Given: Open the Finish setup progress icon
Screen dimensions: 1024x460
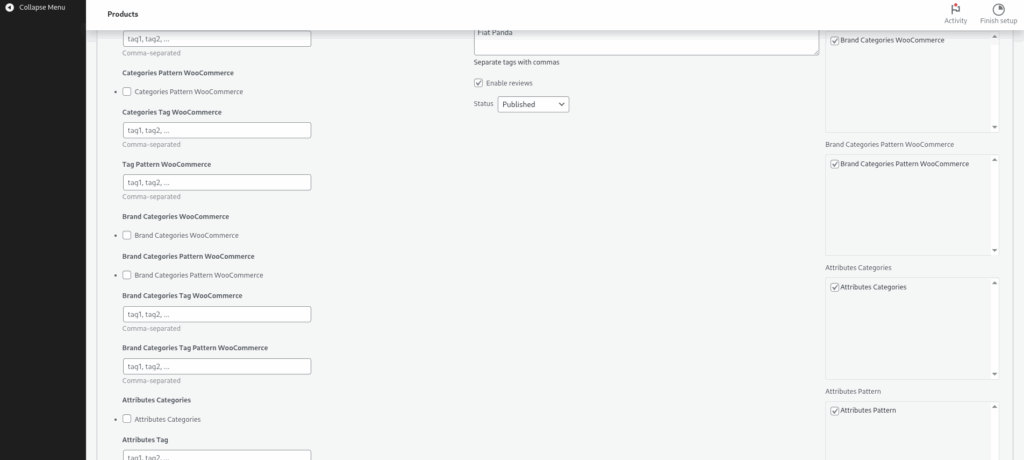Looking at the screenshot, I should coord(998,9).
